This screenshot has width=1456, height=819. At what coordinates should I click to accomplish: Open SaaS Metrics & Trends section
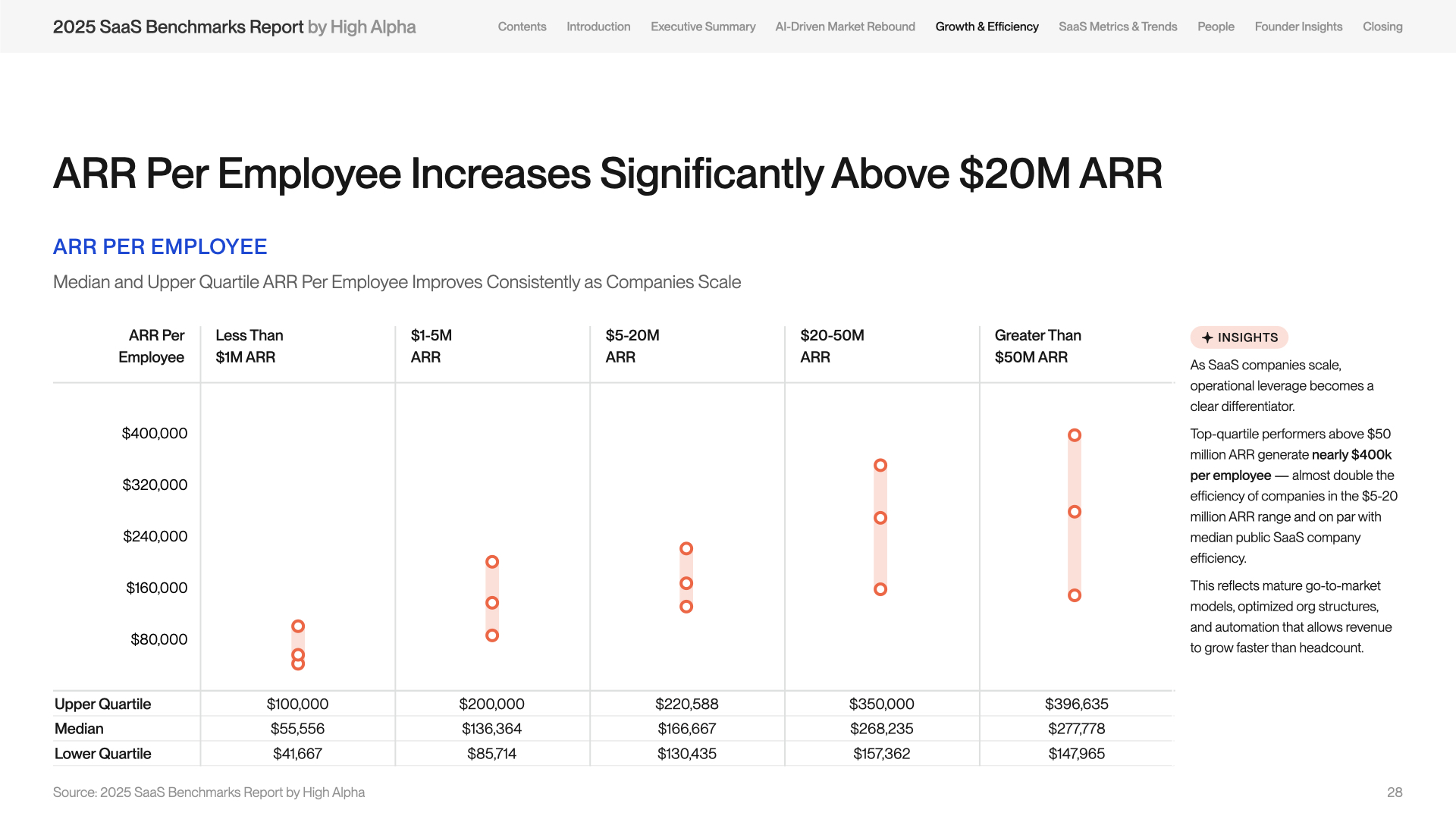[1118, 27]
